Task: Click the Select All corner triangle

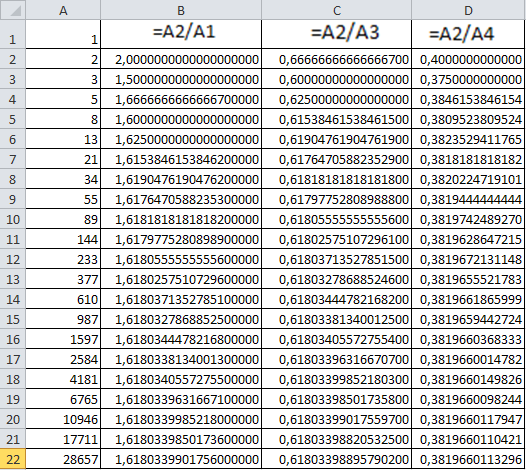Action: pyautogui.click(x=13, y=10)
